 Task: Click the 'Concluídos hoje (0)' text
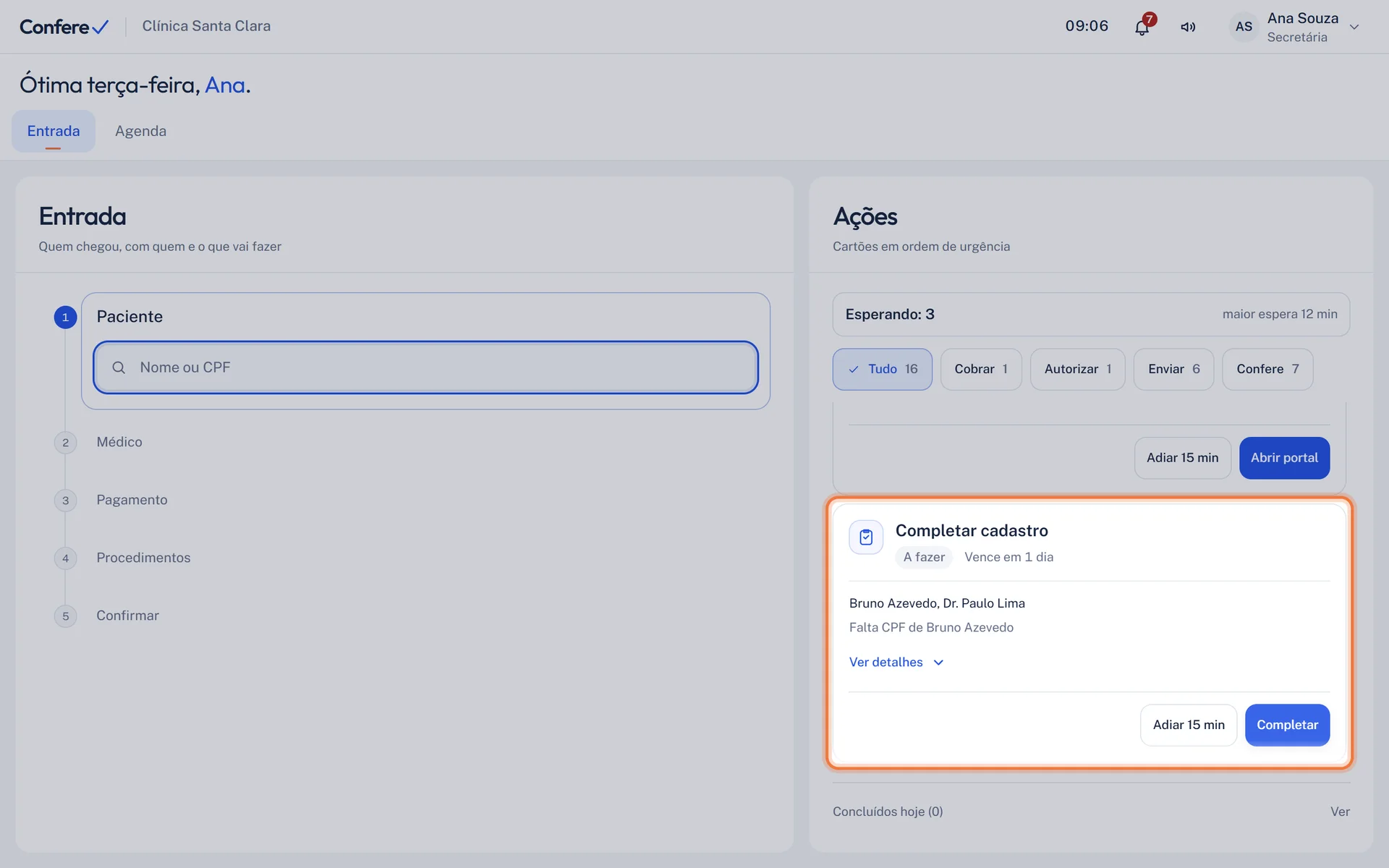(888, 812)
